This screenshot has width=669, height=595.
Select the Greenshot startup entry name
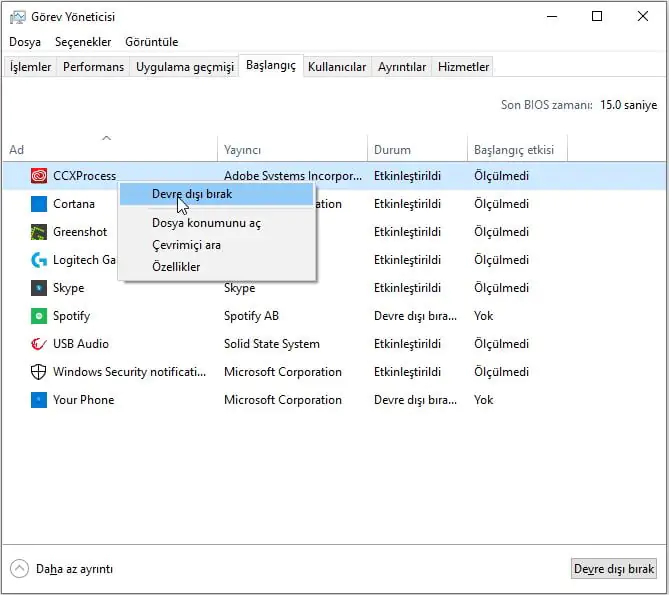(80, 232)
